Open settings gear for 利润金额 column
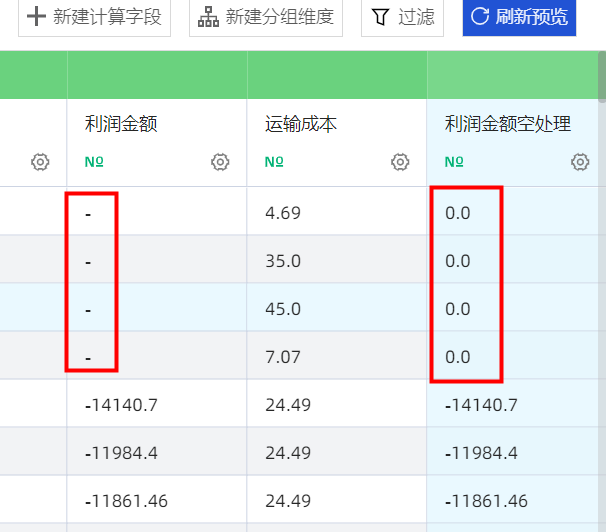Screen dimensions: 606x532 220,162
